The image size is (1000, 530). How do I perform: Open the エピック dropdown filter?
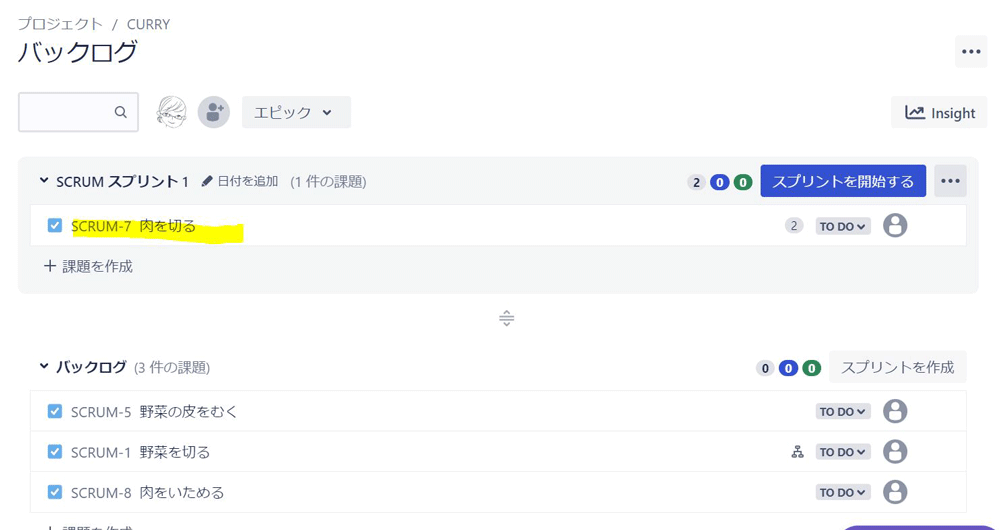point(296,112)
